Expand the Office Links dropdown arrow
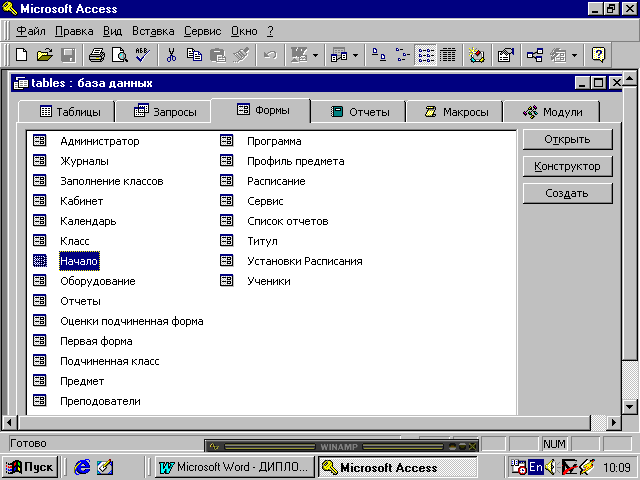The image size is (640, 480). pyautogui.click(x=316, y=55)
